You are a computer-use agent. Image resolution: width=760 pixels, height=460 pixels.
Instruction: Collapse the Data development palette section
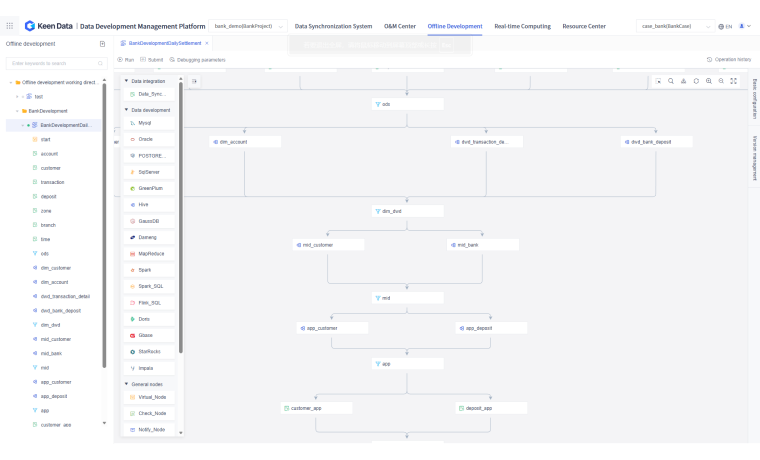126,109
